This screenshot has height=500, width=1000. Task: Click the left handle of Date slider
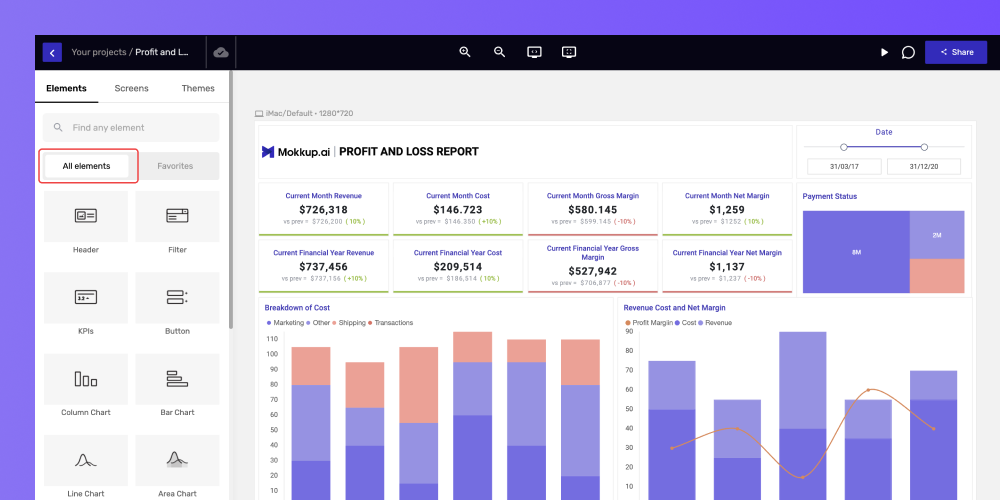tap(844, 147)
